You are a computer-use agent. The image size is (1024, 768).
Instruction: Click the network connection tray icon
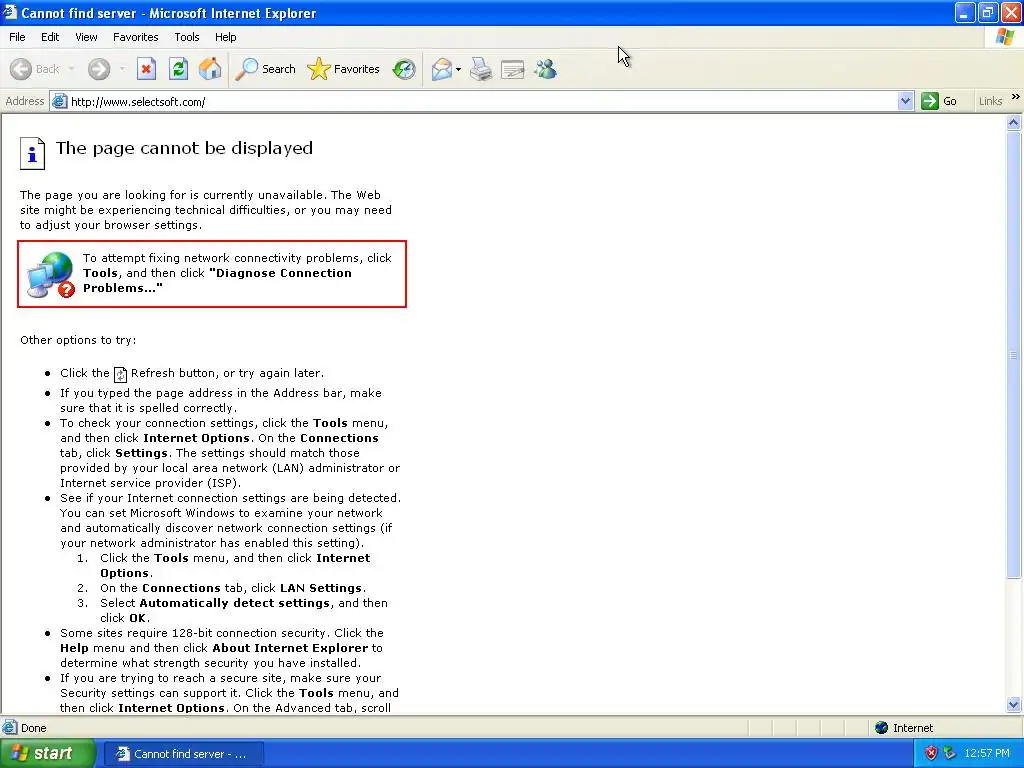coord(950,753)
